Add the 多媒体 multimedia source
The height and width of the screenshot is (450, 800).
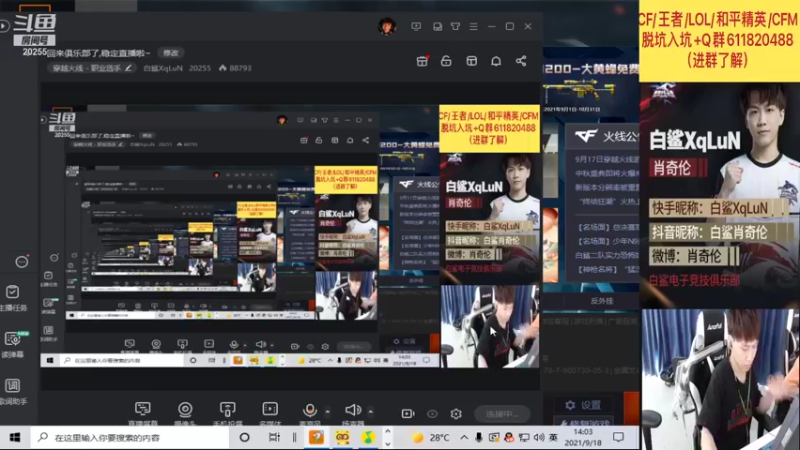270,413
